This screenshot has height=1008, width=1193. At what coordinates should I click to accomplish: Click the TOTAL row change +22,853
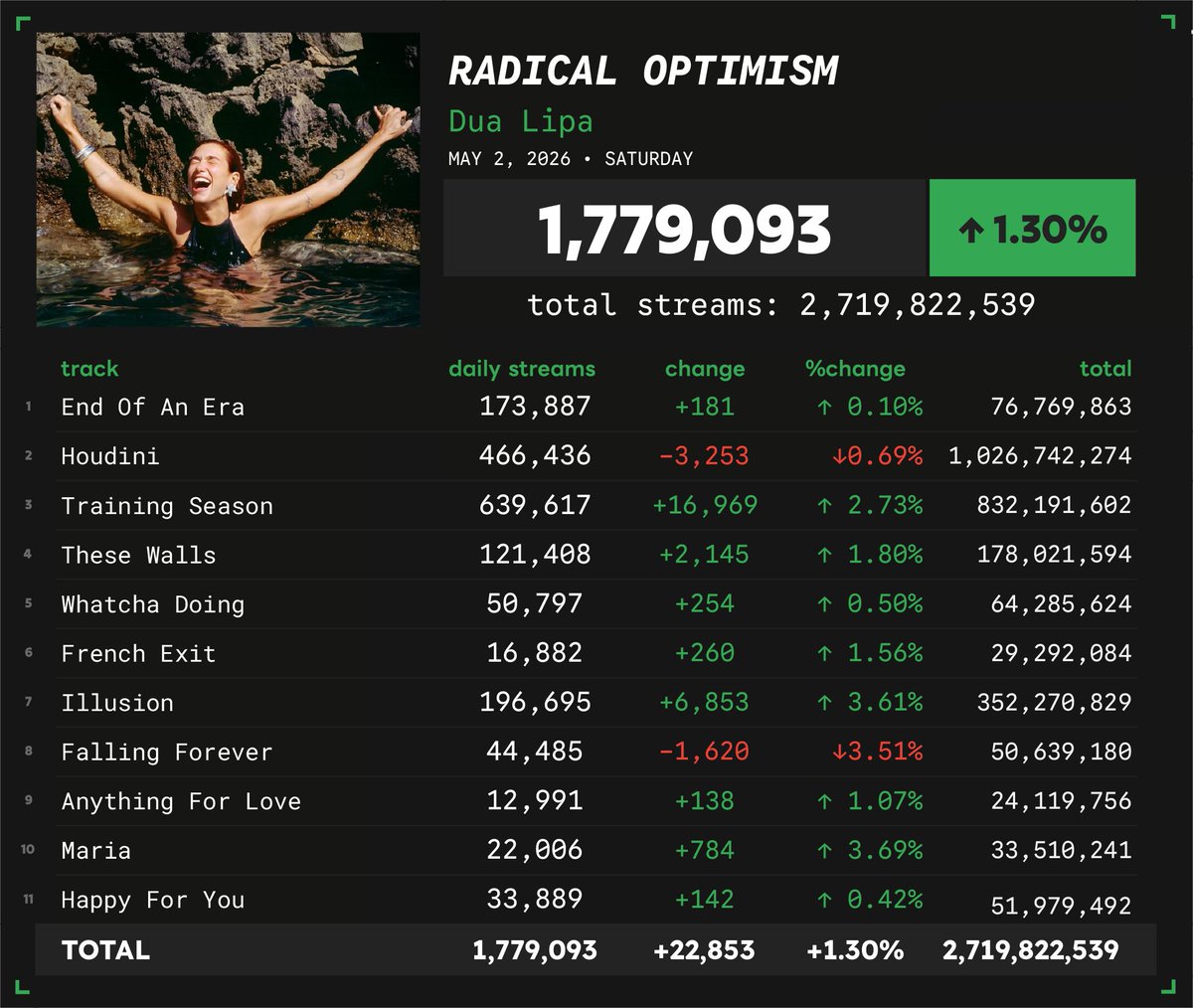pyautogui.click(x=704, y=950)
